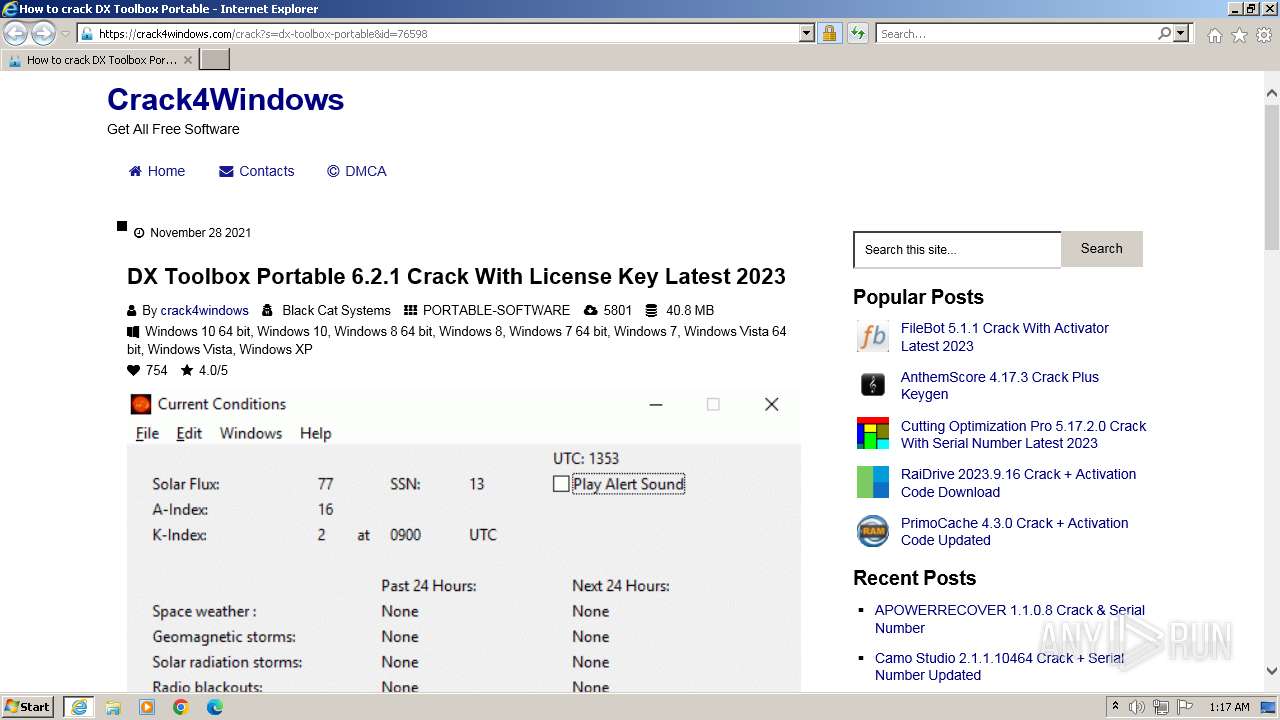Toggle the Play Alert Sound checkbox

[561, 484]
